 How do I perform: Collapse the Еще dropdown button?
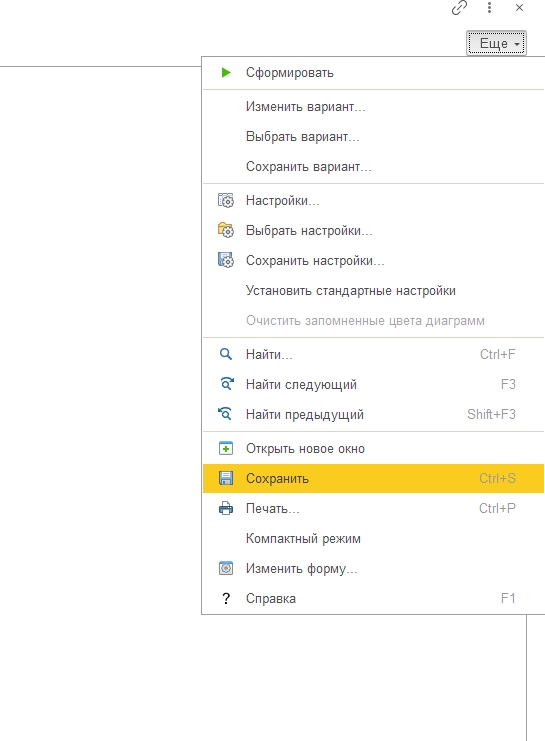(x=496, y=43)
